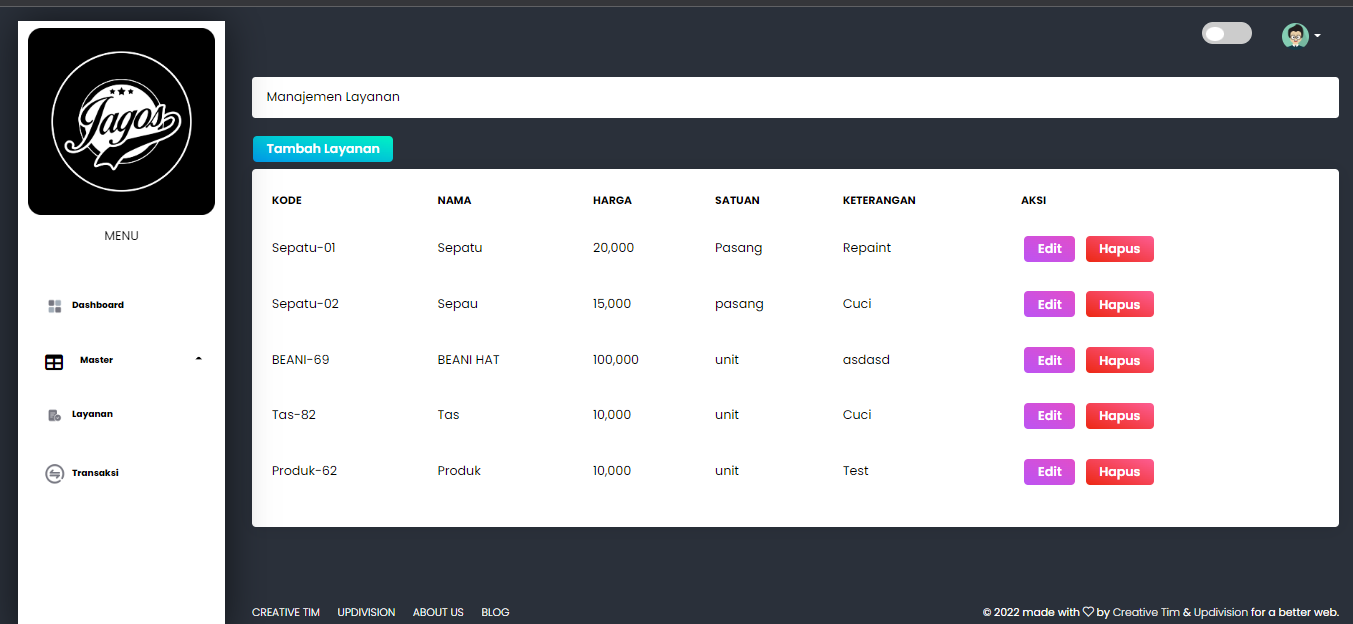1353x624 pixels.
Task: Open the ABOUT US footer link
Action: pos(438,612)
